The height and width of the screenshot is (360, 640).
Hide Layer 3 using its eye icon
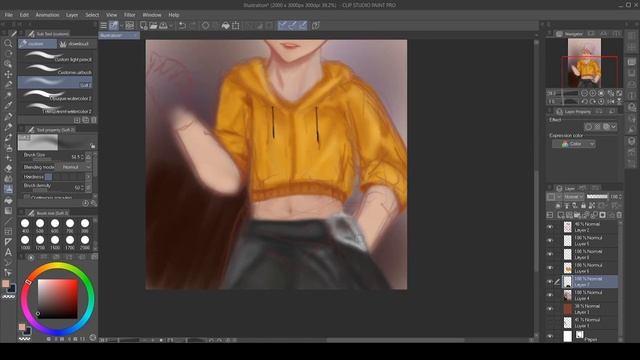point(550,309)
